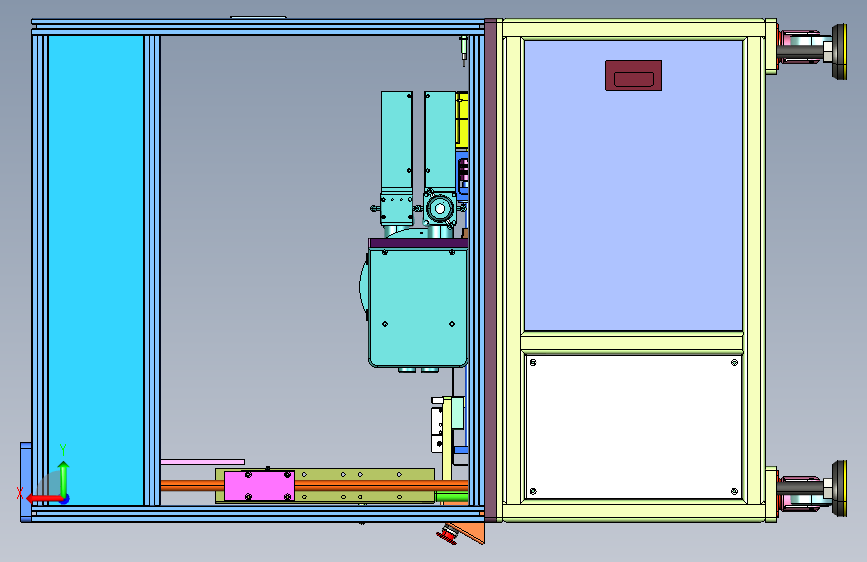Click the green Y axis arrow

tap(64, 479)
